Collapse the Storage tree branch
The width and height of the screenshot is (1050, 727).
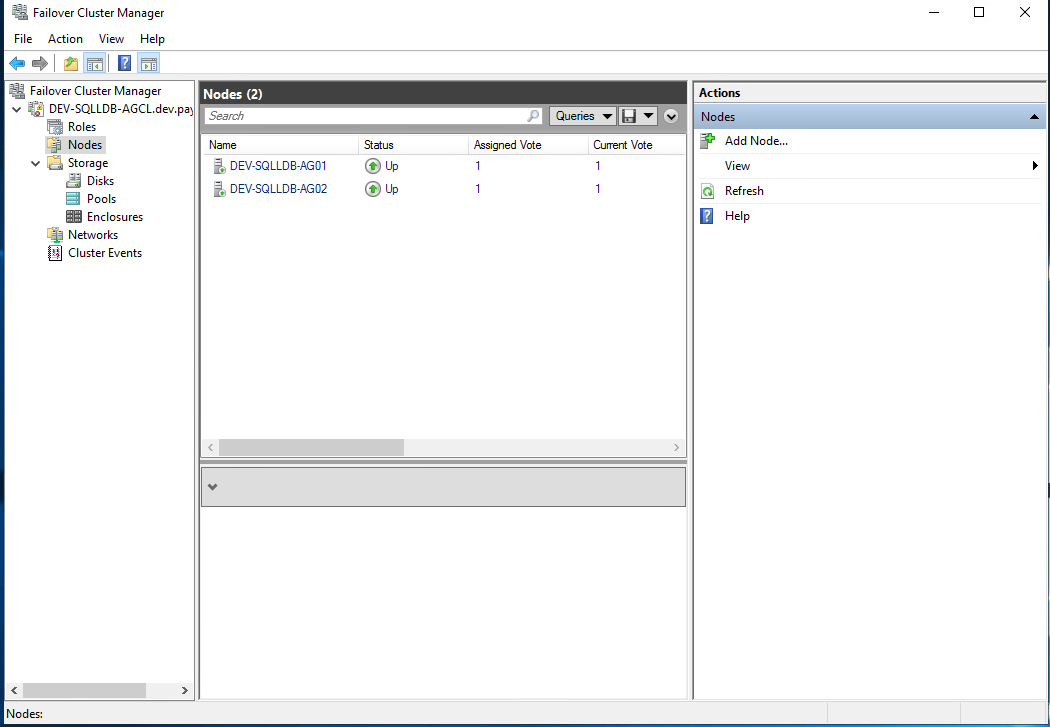(x=35, y=162)
